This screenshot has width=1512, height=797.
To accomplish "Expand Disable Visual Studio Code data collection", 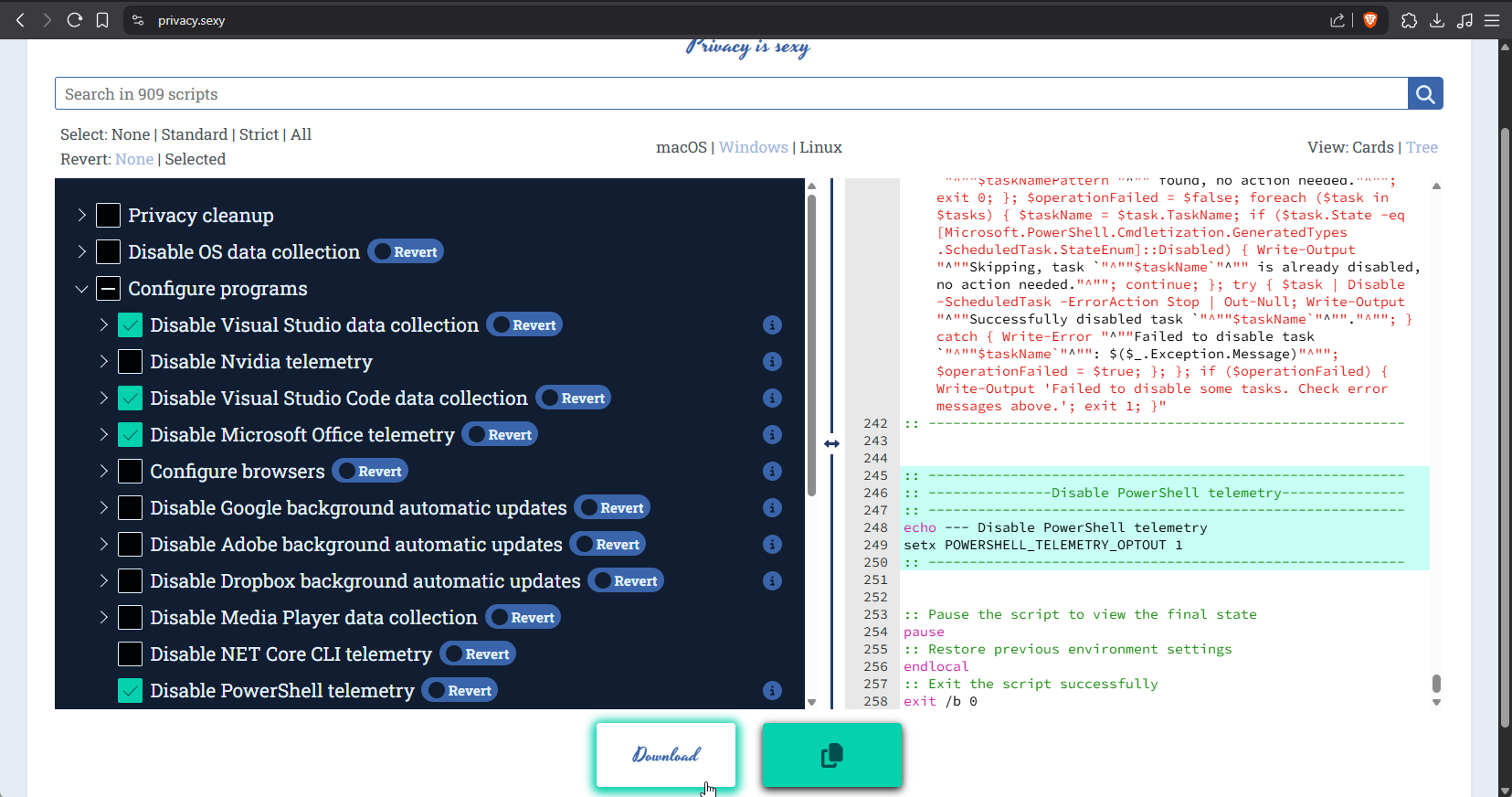I will 103,398.
